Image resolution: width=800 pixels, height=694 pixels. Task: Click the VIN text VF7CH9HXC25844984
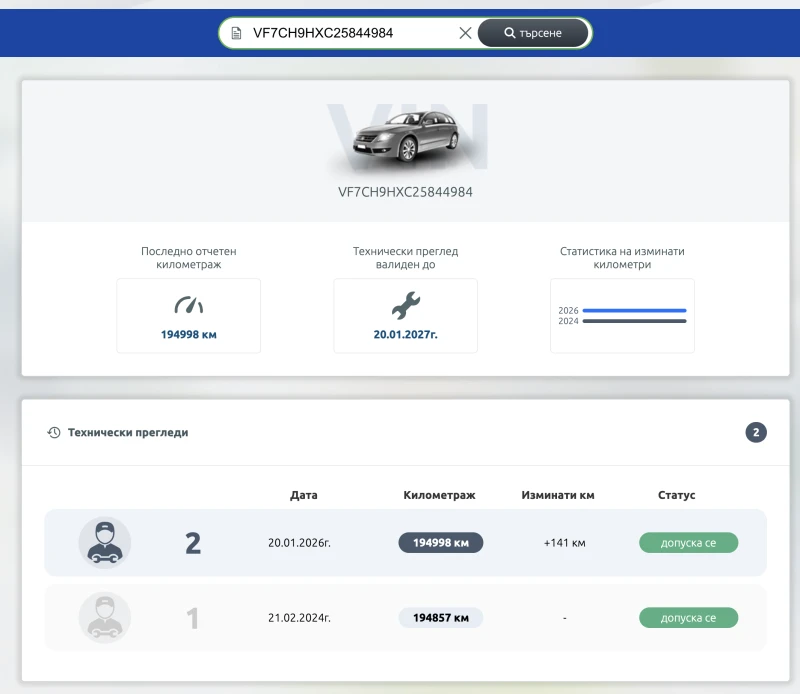coord(405,190)
